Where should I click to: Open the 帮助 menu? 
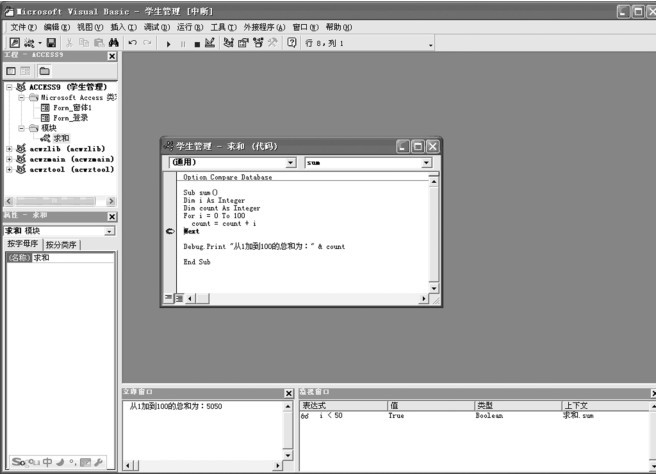pyautogui.click(x=339, y=27)
